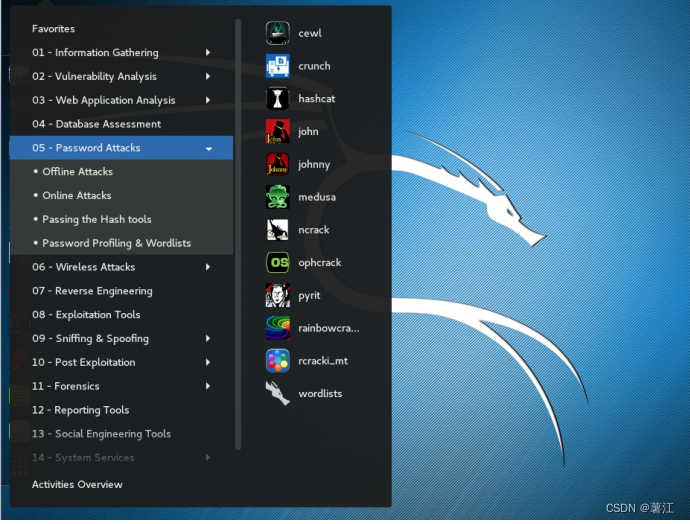Click the wordlists dragon icon
This screenshot has height=524, width=690.
point(278,393)
